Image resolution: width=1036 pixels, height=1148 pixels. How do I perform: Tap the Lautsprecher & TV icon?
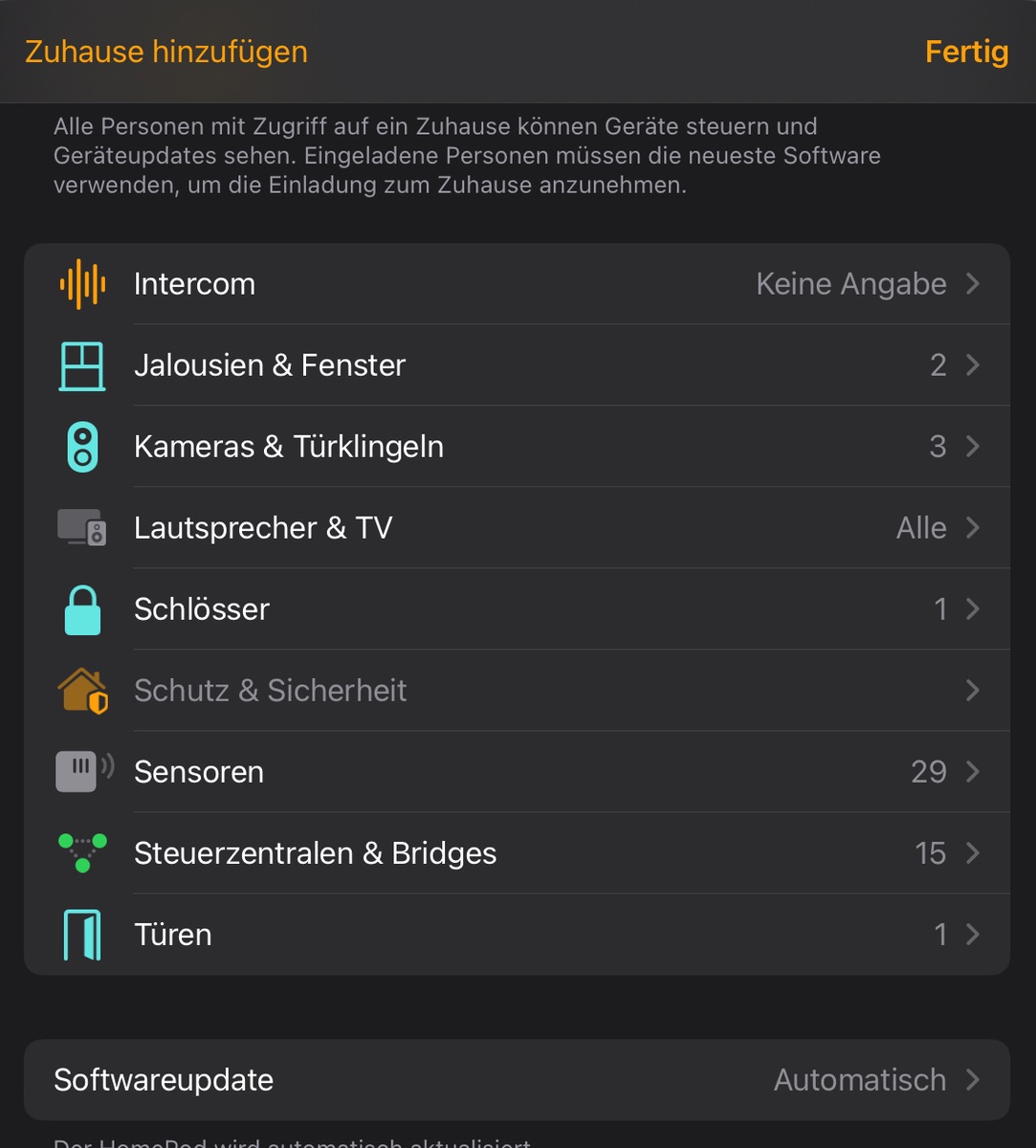[82, 528]
